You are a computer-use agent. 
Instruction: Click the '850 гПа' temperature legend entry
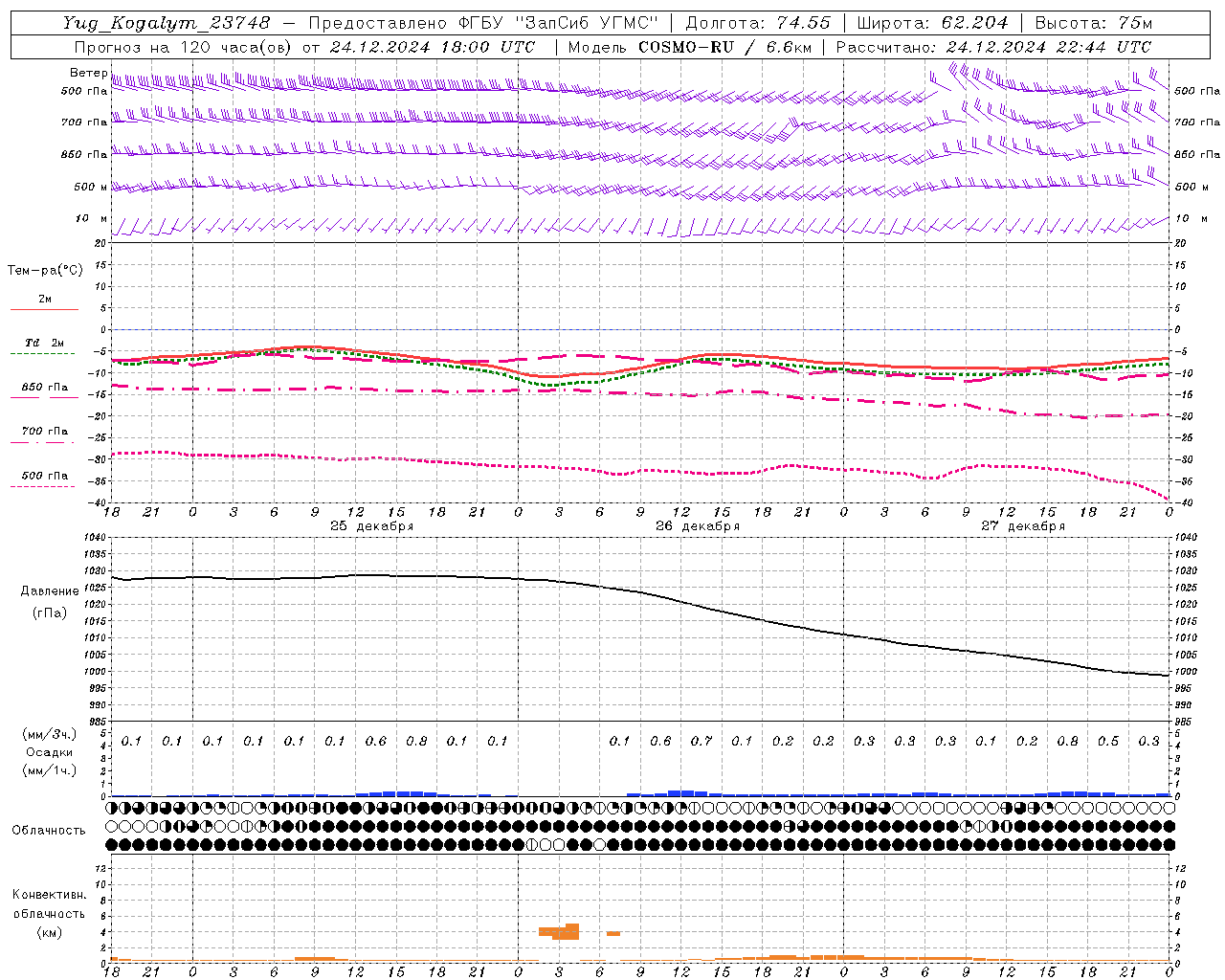coord(45,388)
